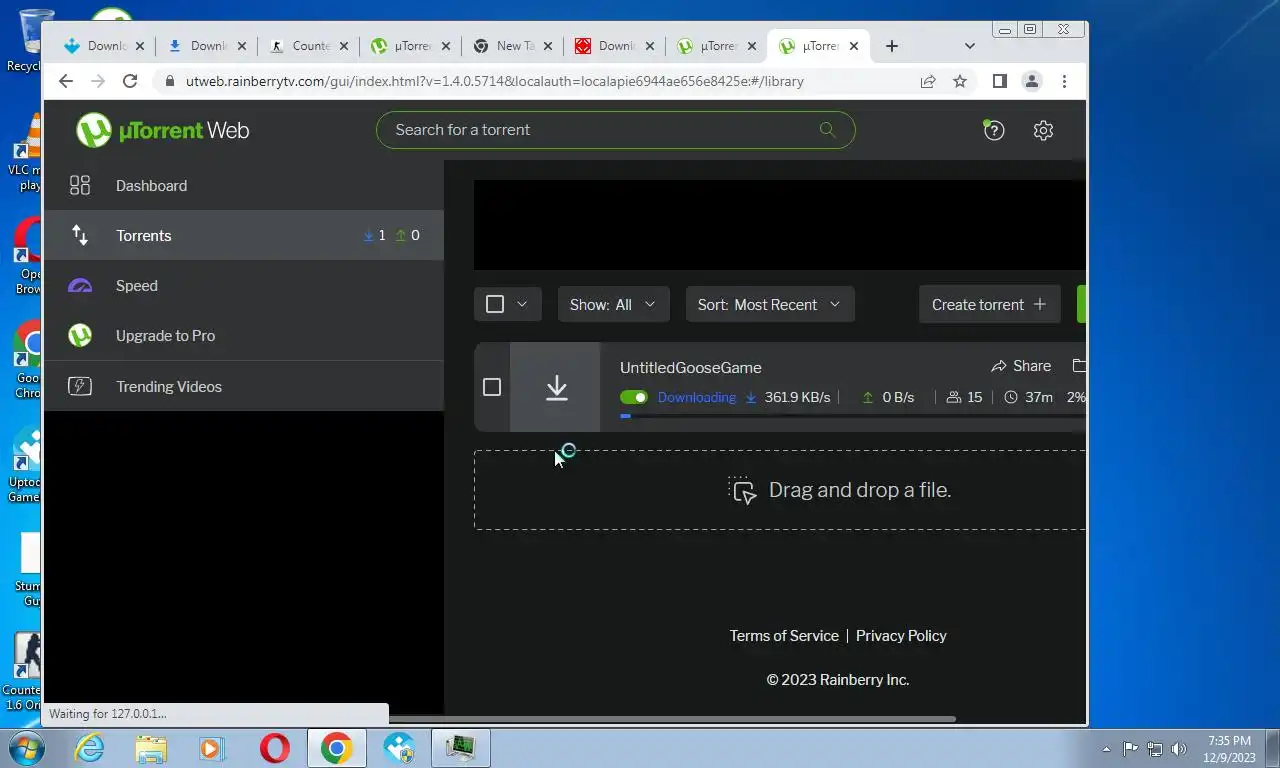Open the Dashboard sidebar item
Viewport: 1280px width, 768px height.
tap(244, 185)
